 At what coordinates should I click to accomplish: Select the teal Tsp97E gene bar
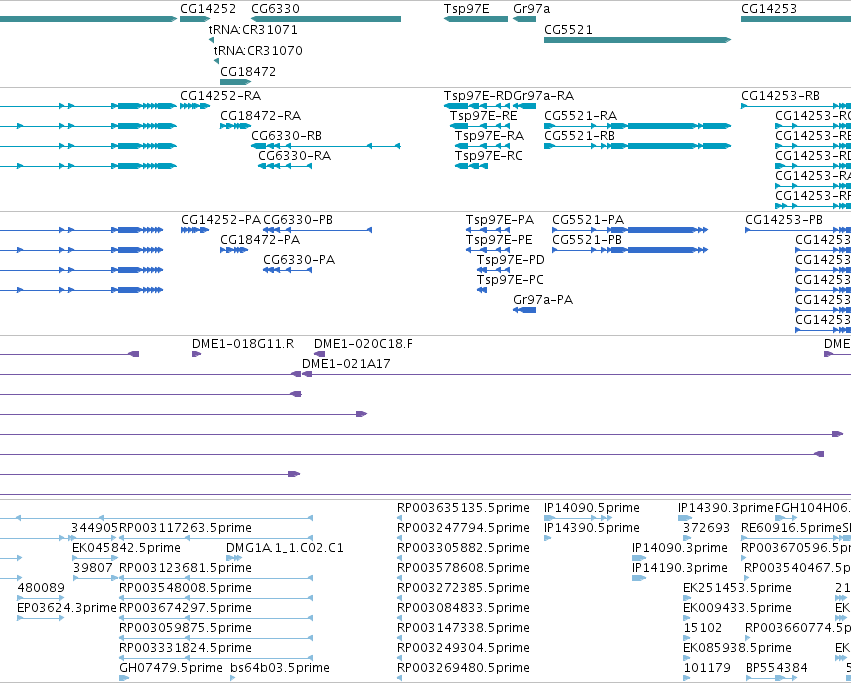click(x=476, y=19)
